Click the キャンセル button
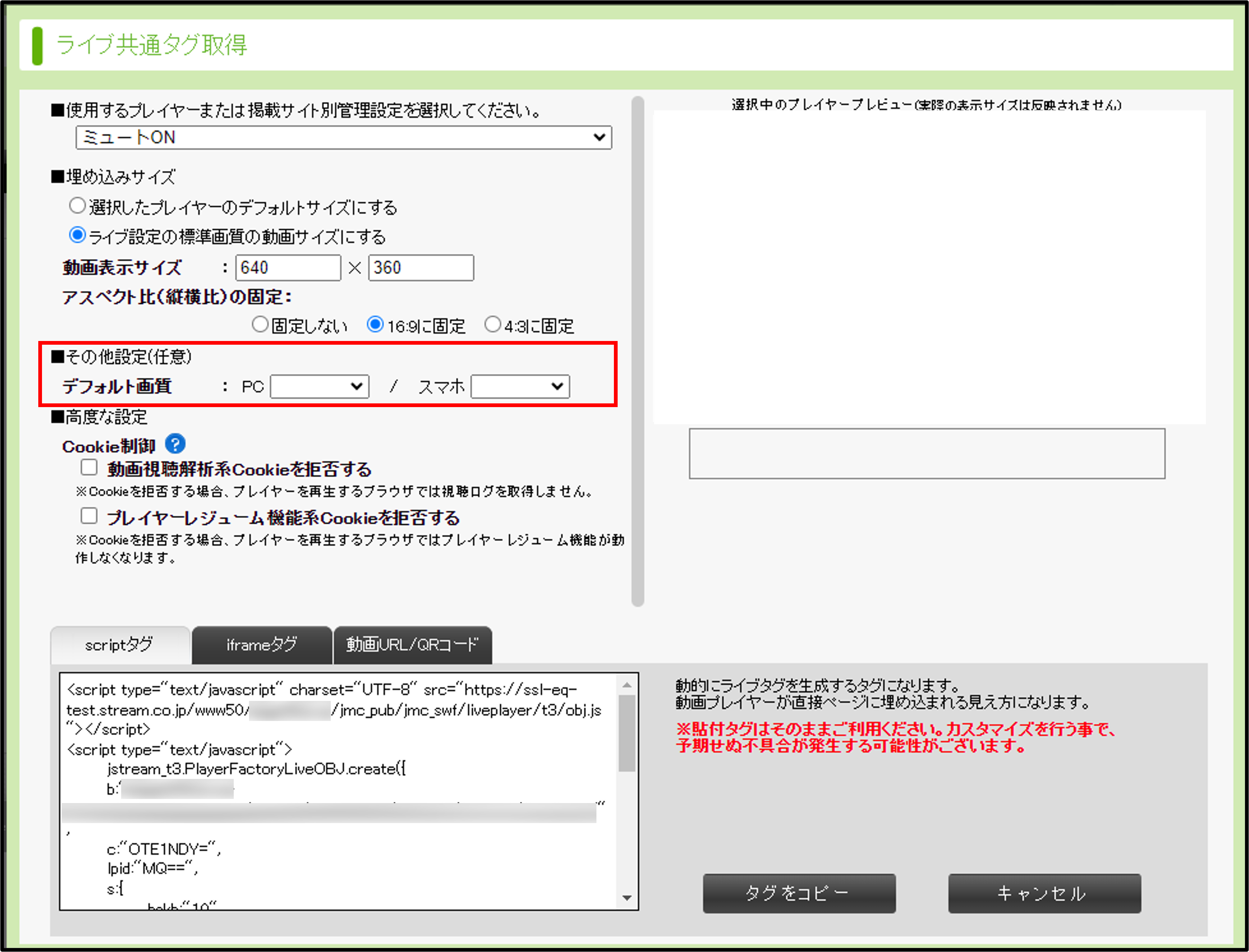This screenshot has height=952, width=1249. (x=1044, y=893)
